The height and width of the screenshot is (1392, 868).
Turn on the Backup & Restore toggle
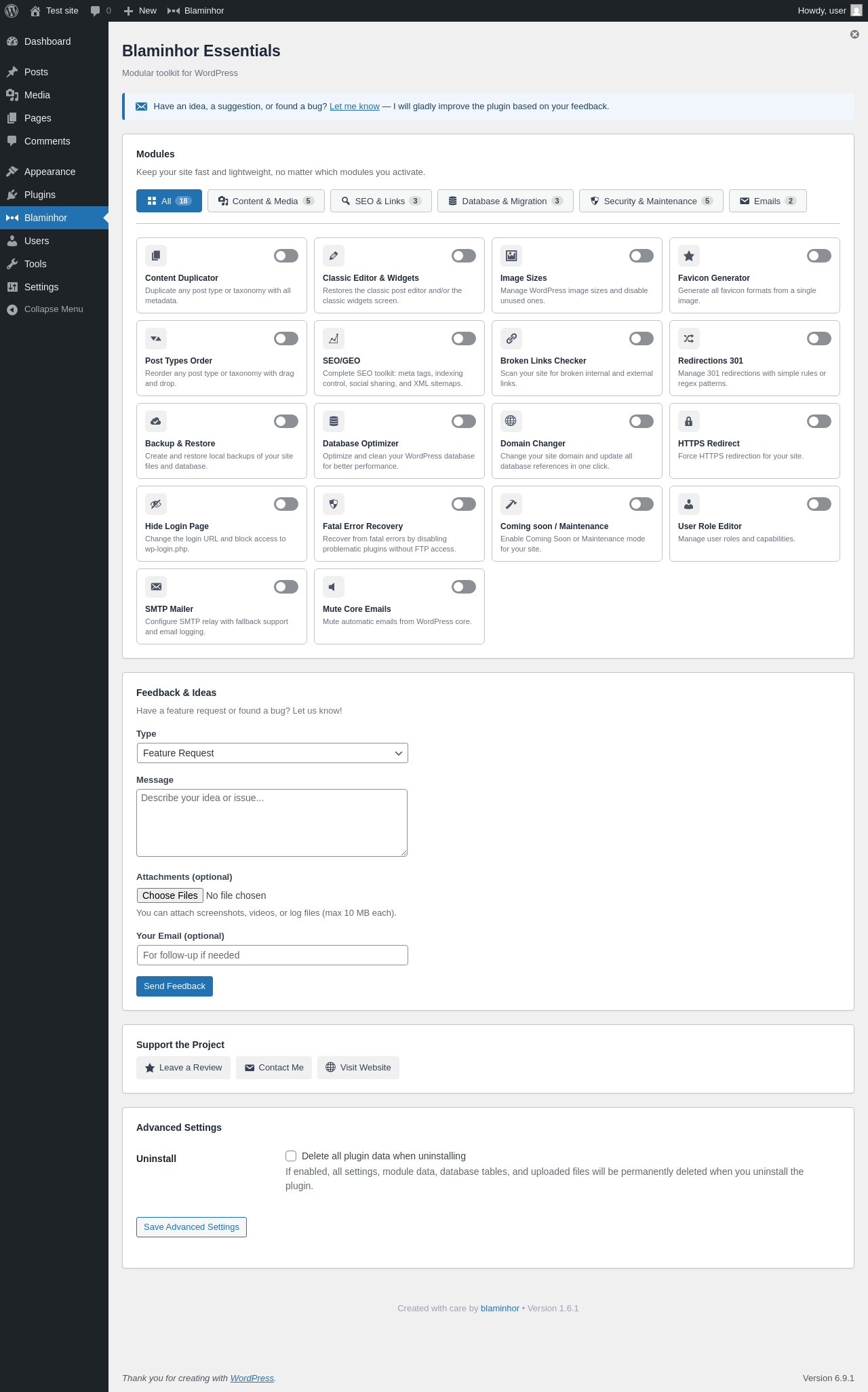pyautogui.click(x=286, y=421)
